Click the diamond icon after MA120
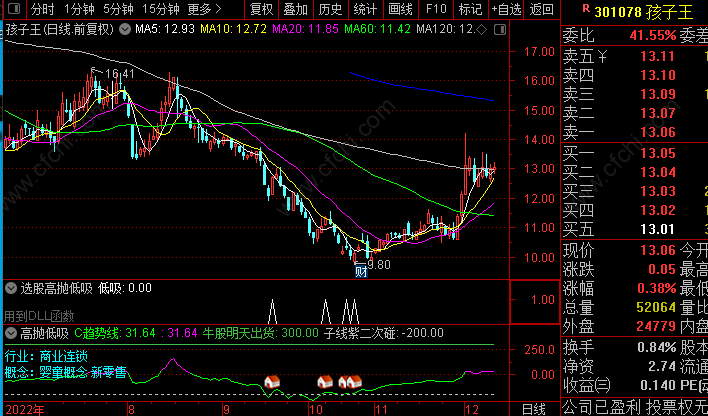708x416 pixels. pos(482,30)
